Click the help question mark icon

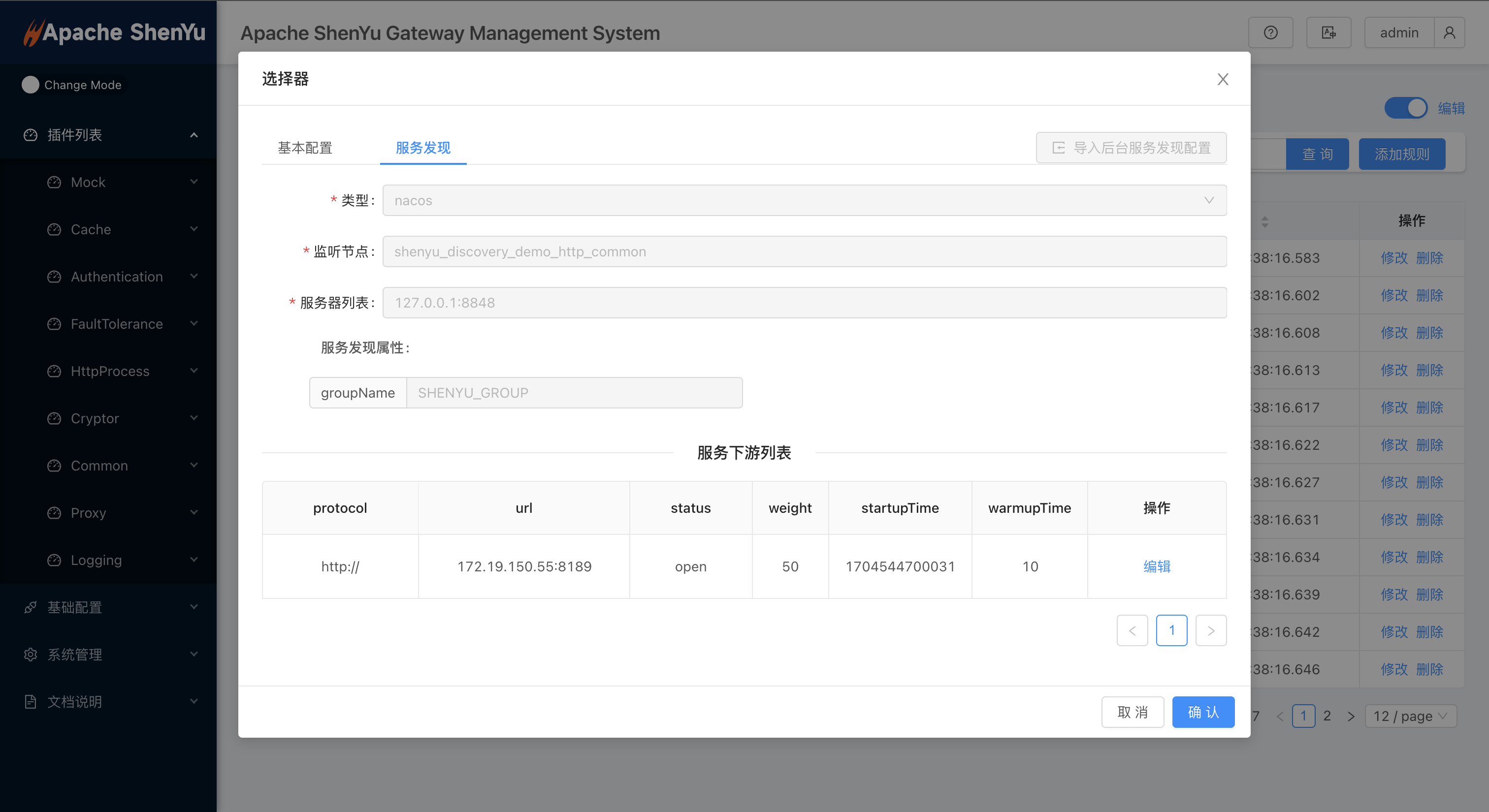coord(1270,33)
